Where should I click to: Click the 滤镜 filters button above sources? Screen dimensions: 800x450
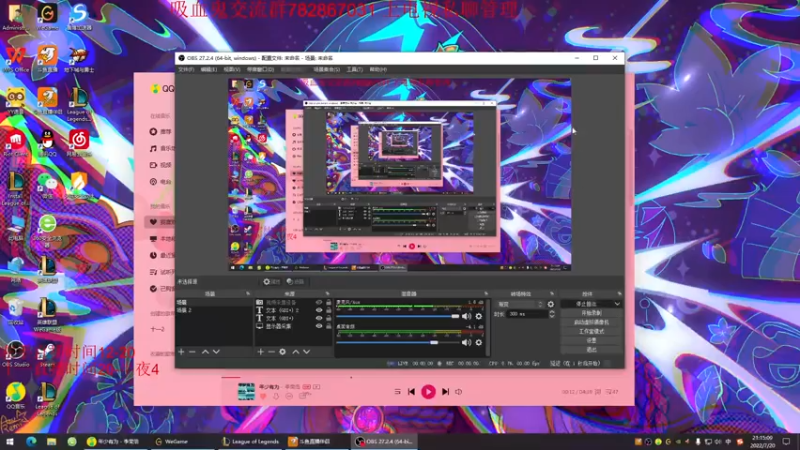(x=295, y=282)
